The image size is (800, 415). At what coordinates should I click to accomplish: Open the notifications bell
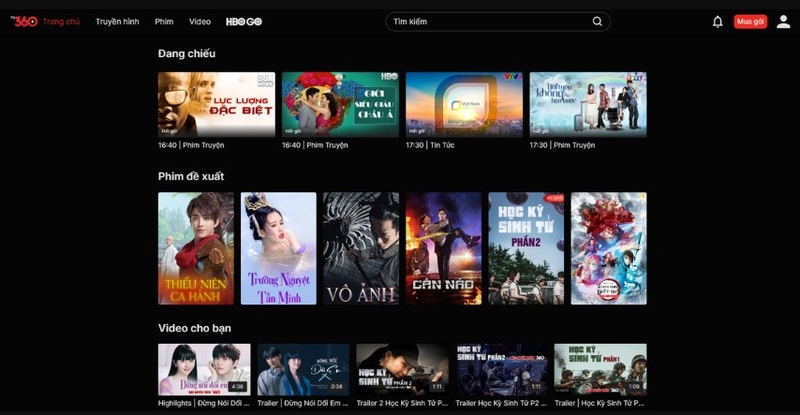(717, 21)
